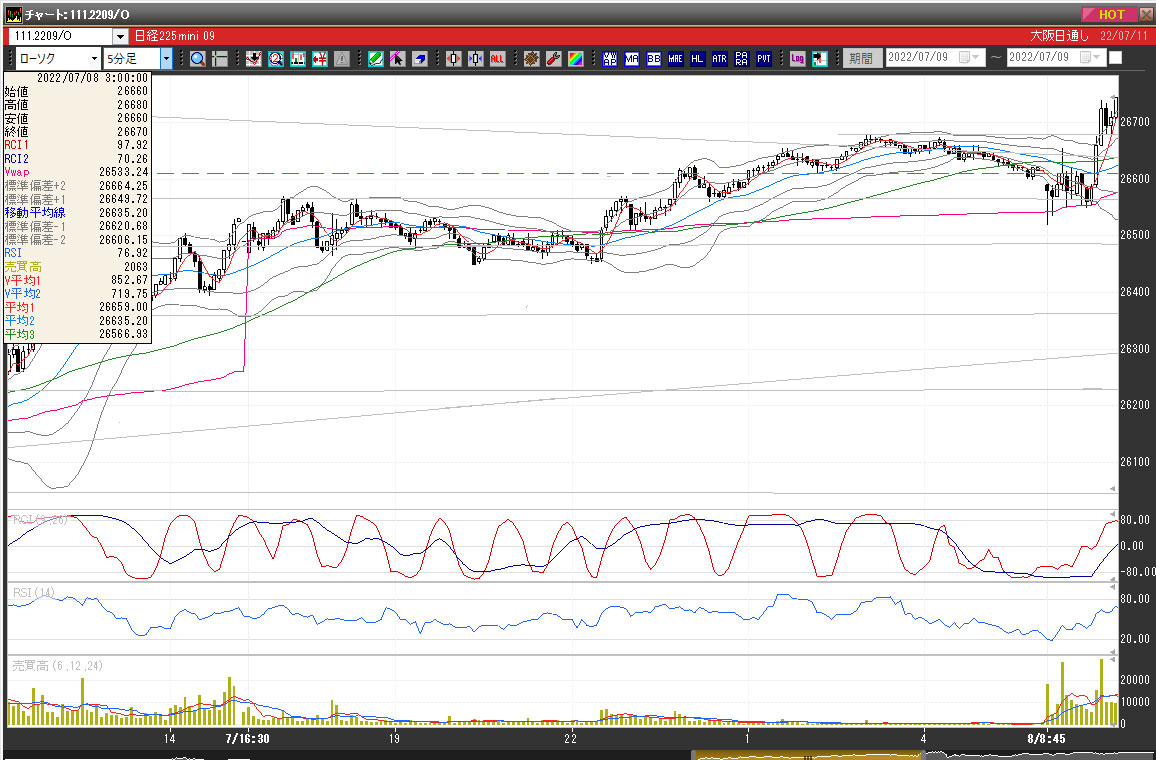The width and height of the screenshot is (1156, 760).
Task: Click the magnifier icon with number 2
Action: coord(276,59)
